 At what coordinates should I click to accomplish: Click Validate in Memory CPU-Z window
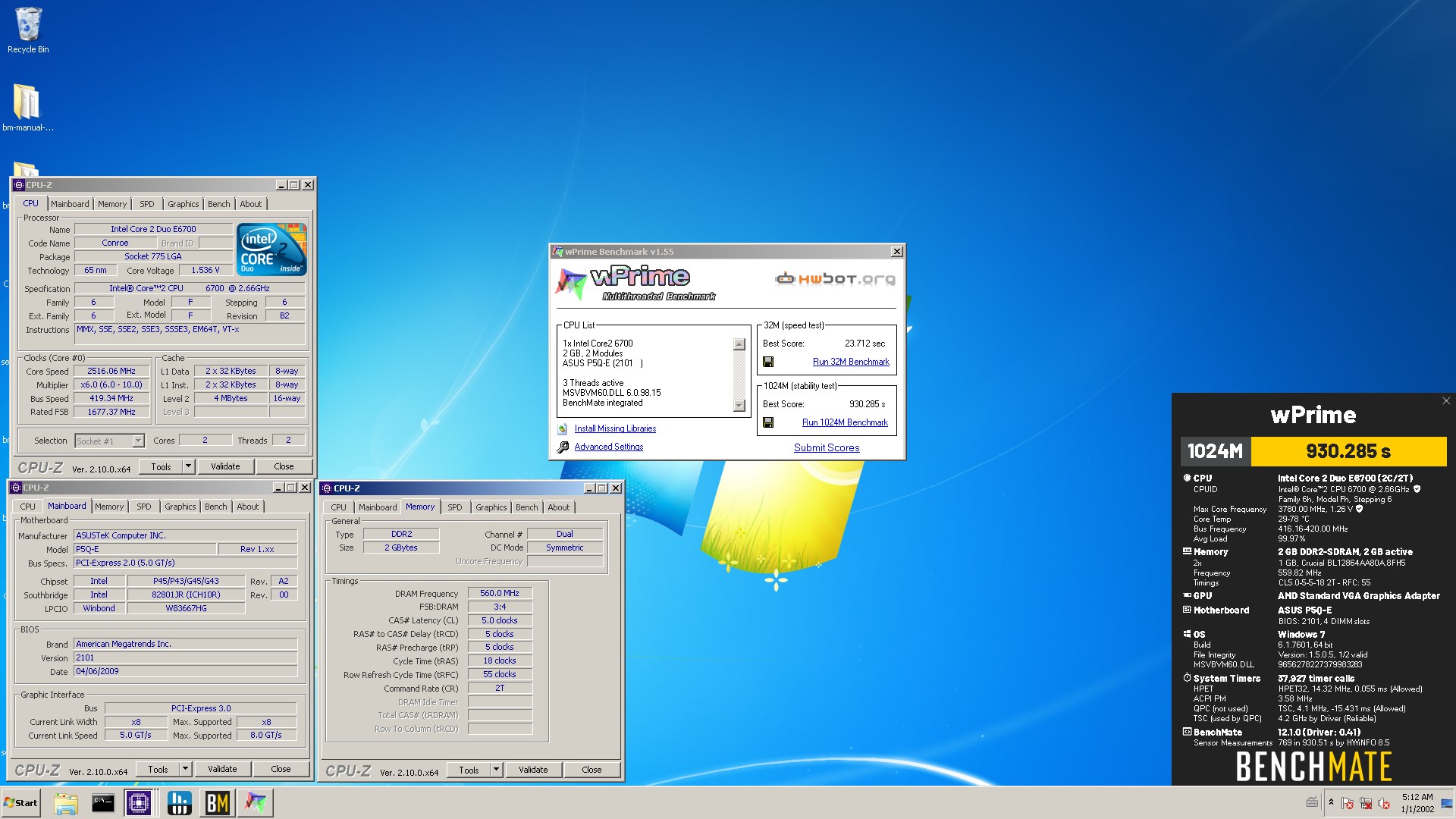[x=533, y=770]
